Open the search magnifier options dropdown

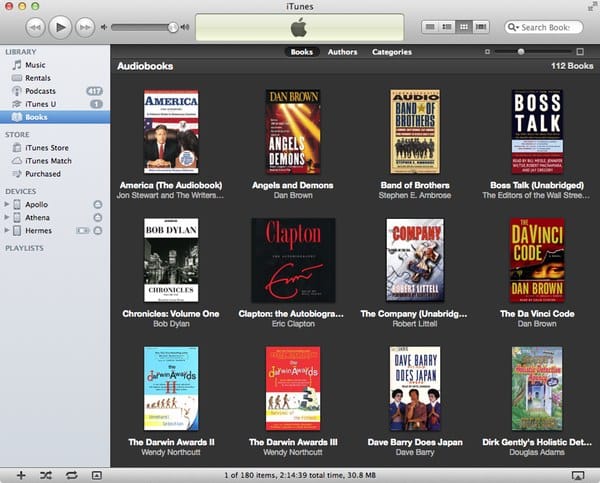pyautogui.click(x=513, y=27)
